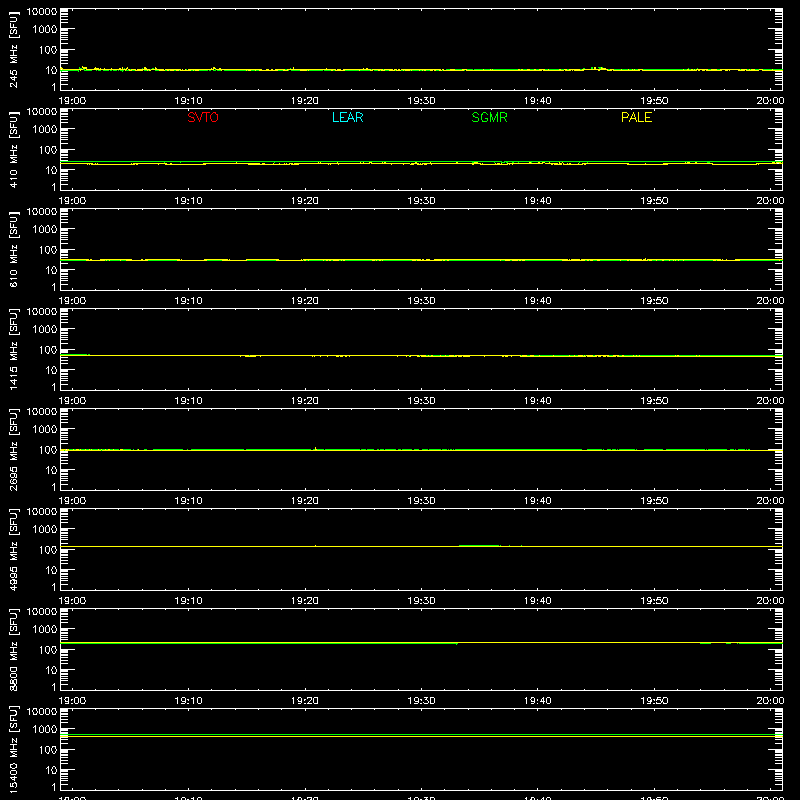800x800 pixels.
Task: Select the 2695 MHz [SFU] axis title
Action: point(13,449)
